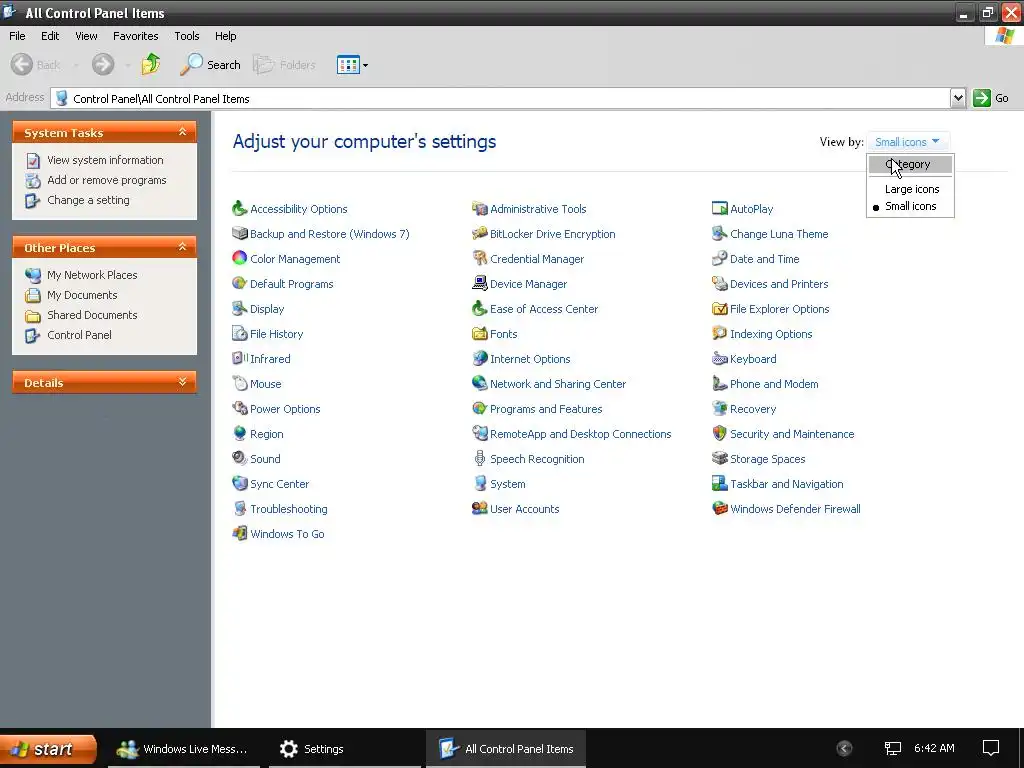1024x768 pixels.
Task: Choose Category in the View by menu
Action: (x=910, y=165)
